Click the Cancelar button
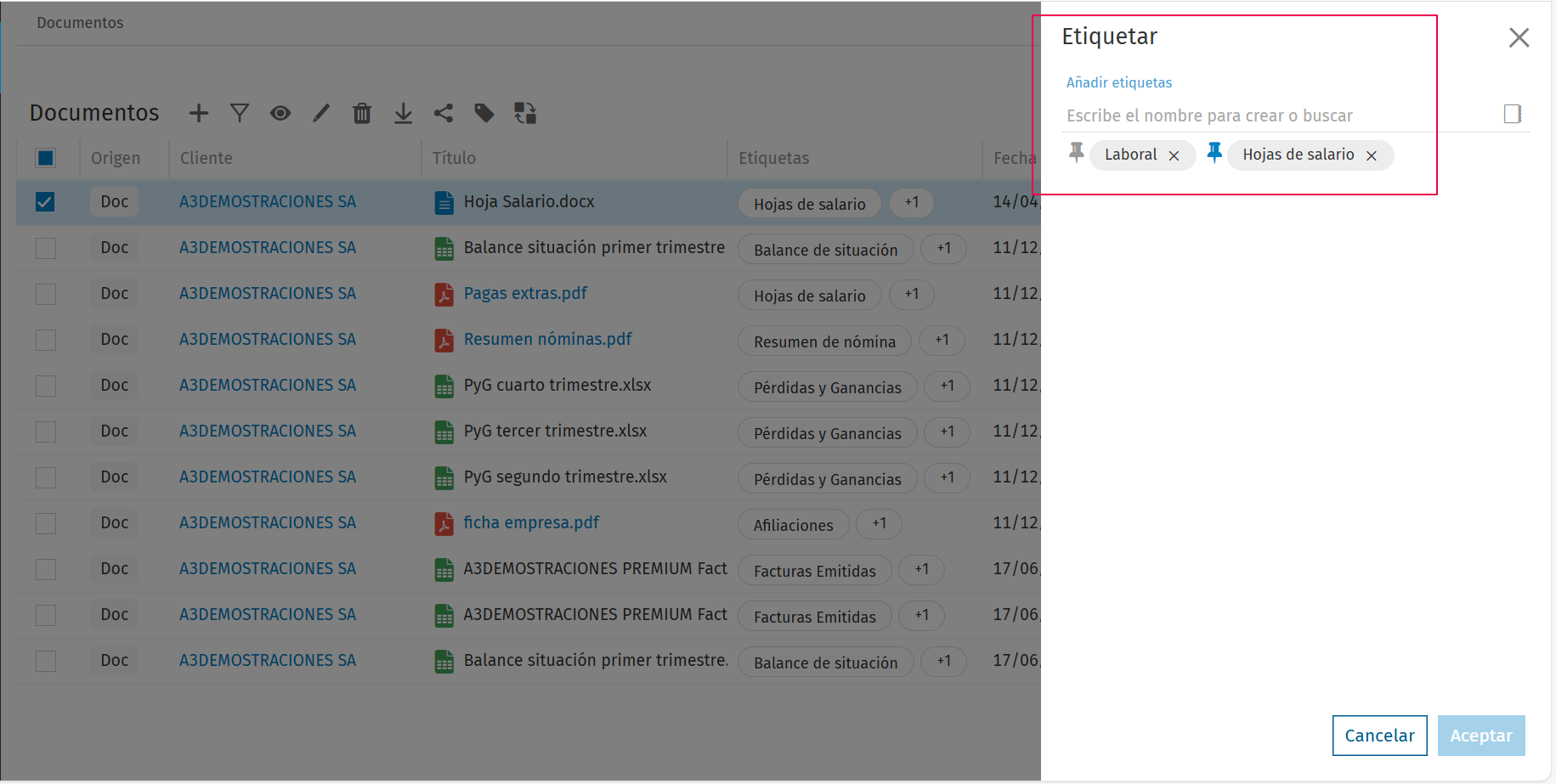 point(1380,736)
